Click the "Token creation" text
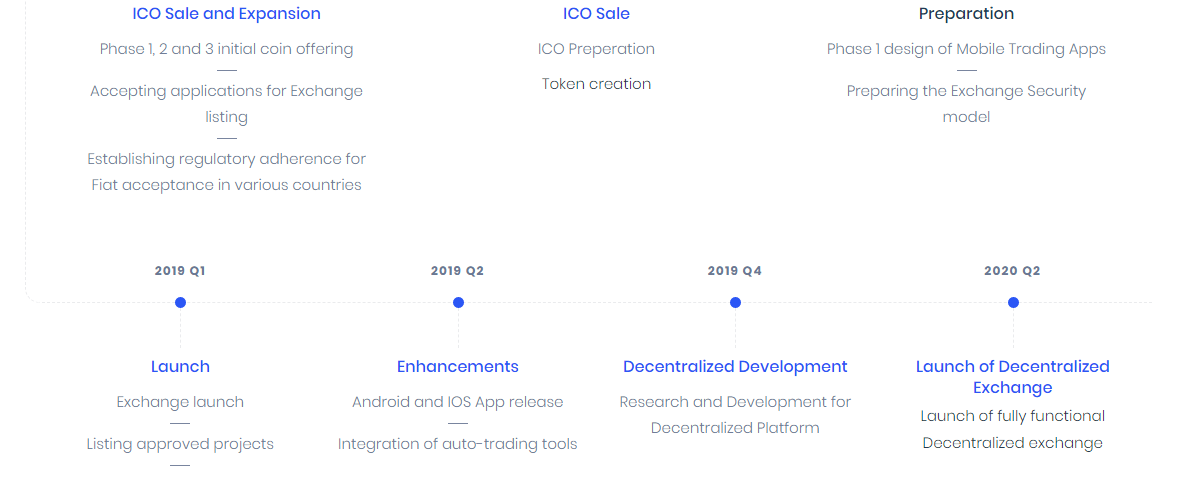 pyautogui.click(x=596, y=84)
